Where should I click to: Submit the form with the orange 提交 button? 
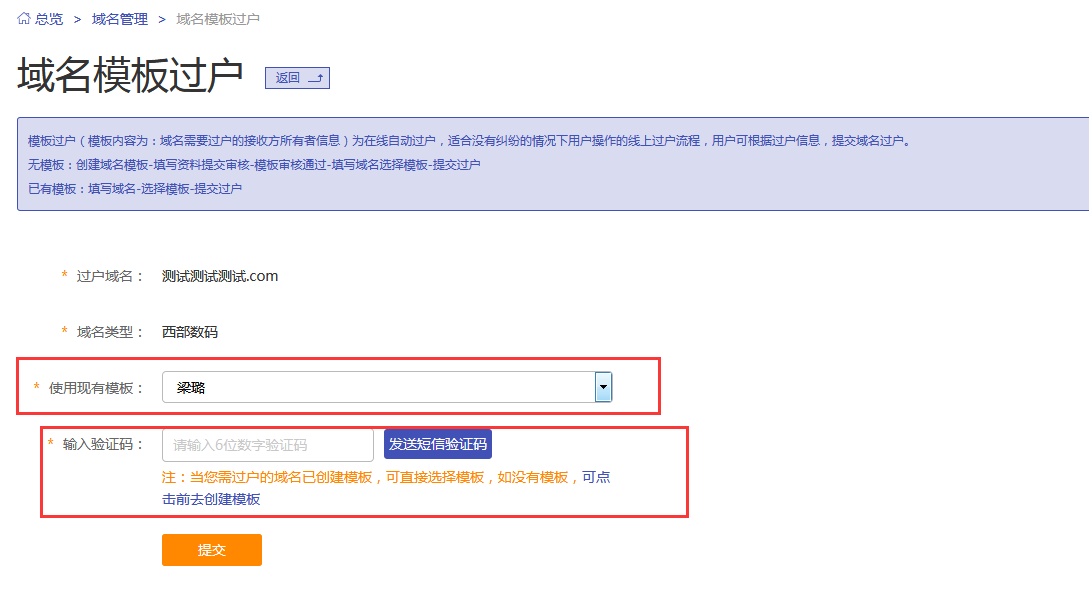(212, 550)
